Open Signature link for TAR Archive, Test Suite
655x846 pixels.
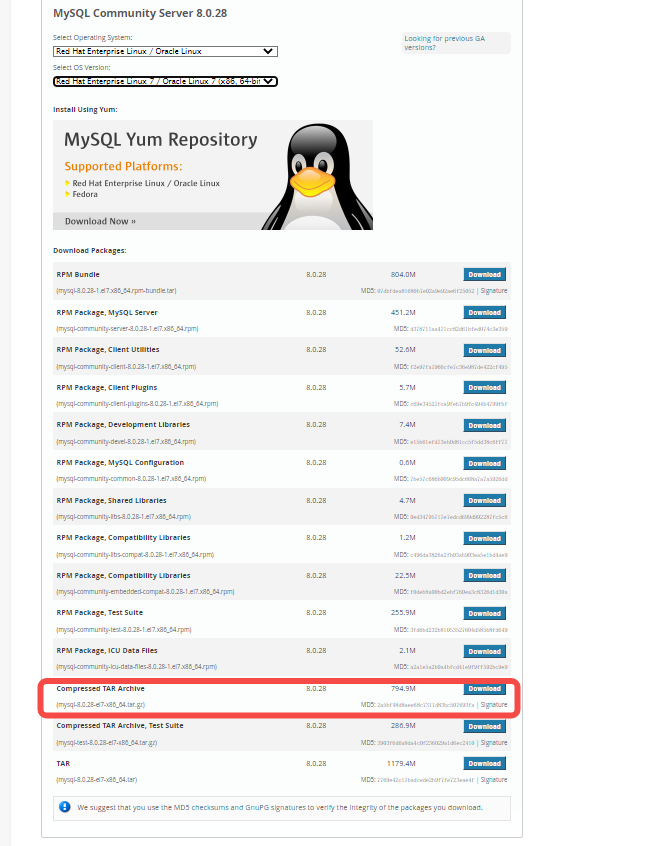(x=494, y=743)
